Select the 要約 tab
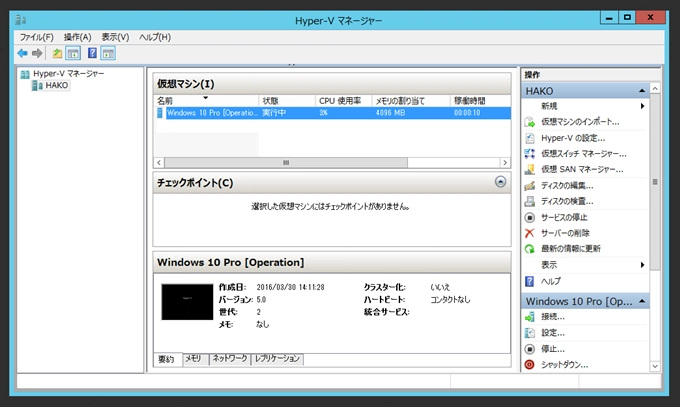The image size is (680, 407). pos(167,359)
